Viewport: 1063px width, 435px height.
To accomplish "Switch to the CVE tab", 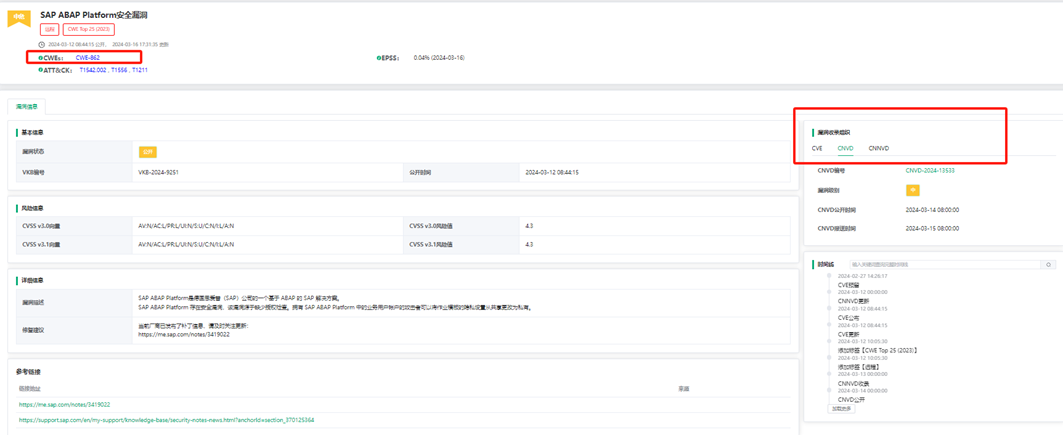I will [x=817, y=148].
